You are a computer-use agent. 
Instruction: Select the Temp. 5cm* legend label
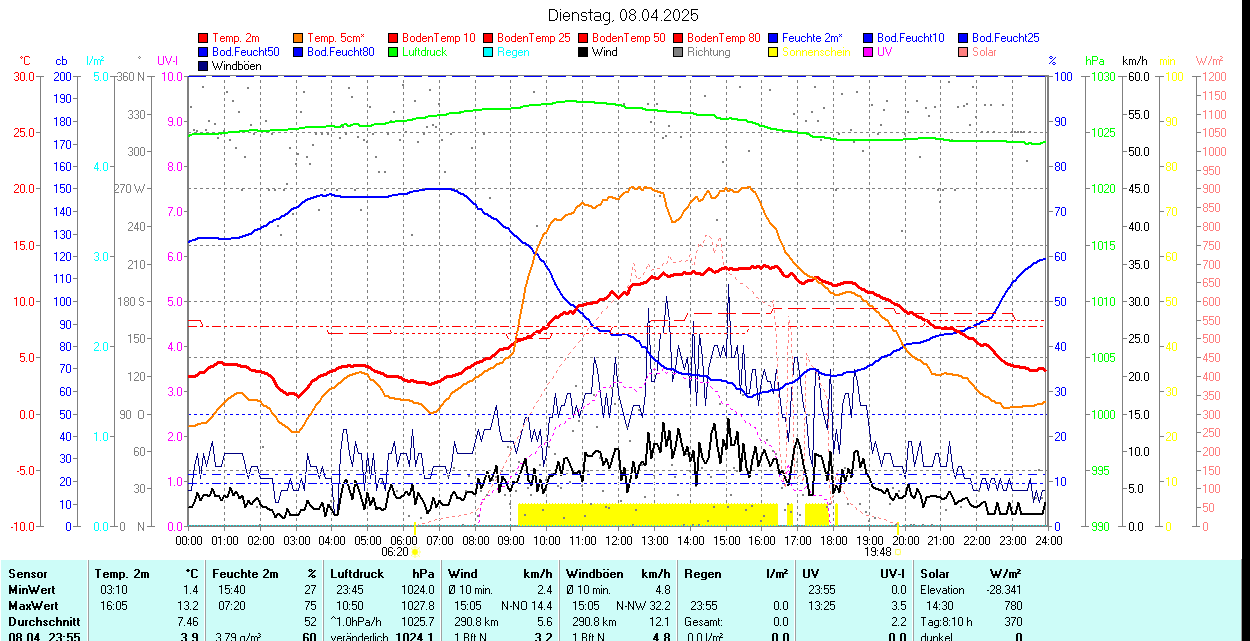click(336, 38)
